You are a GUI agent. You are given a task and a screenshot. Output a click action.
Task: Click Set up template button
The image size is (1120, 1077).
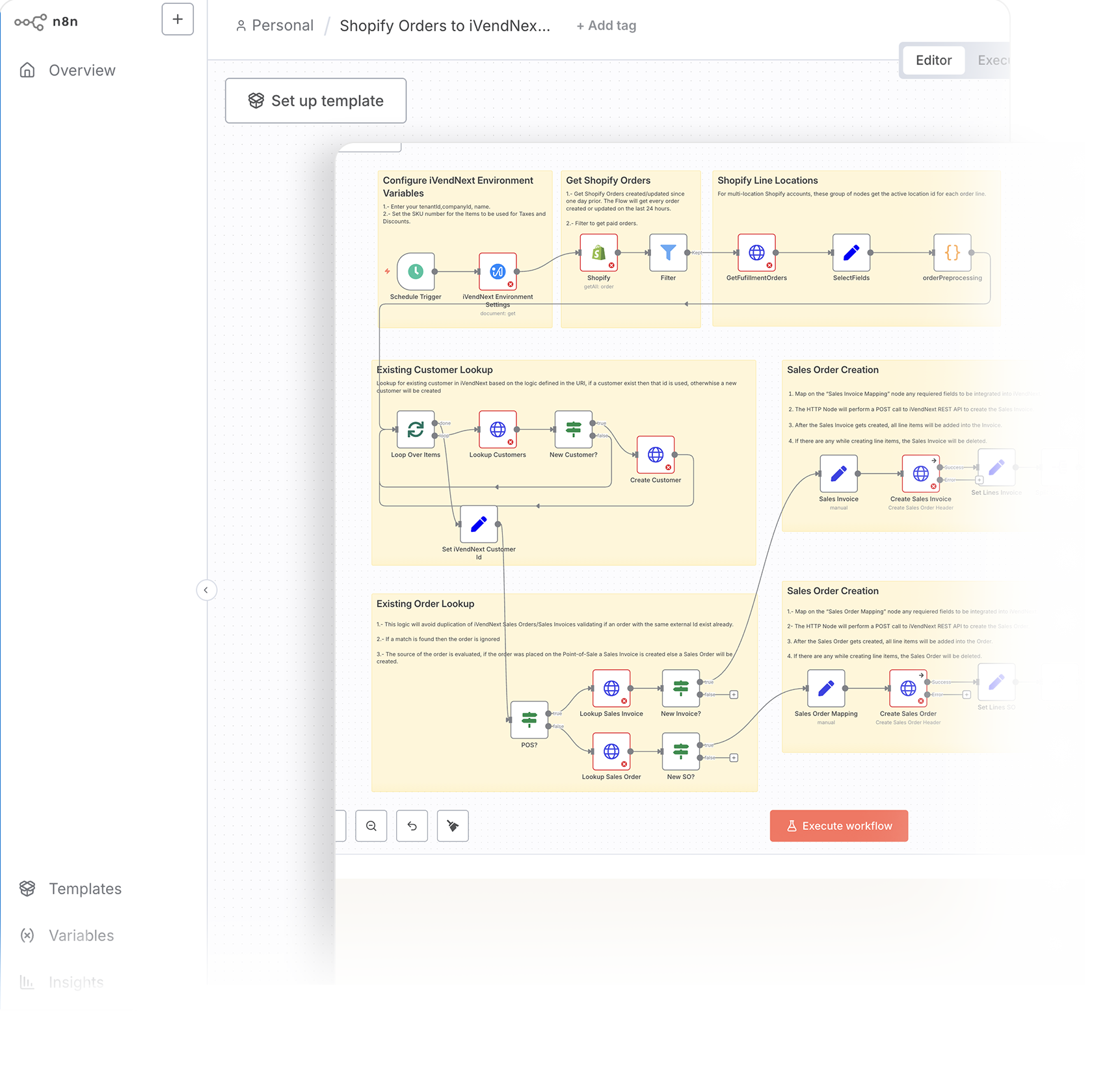click(x=315, y=101)
